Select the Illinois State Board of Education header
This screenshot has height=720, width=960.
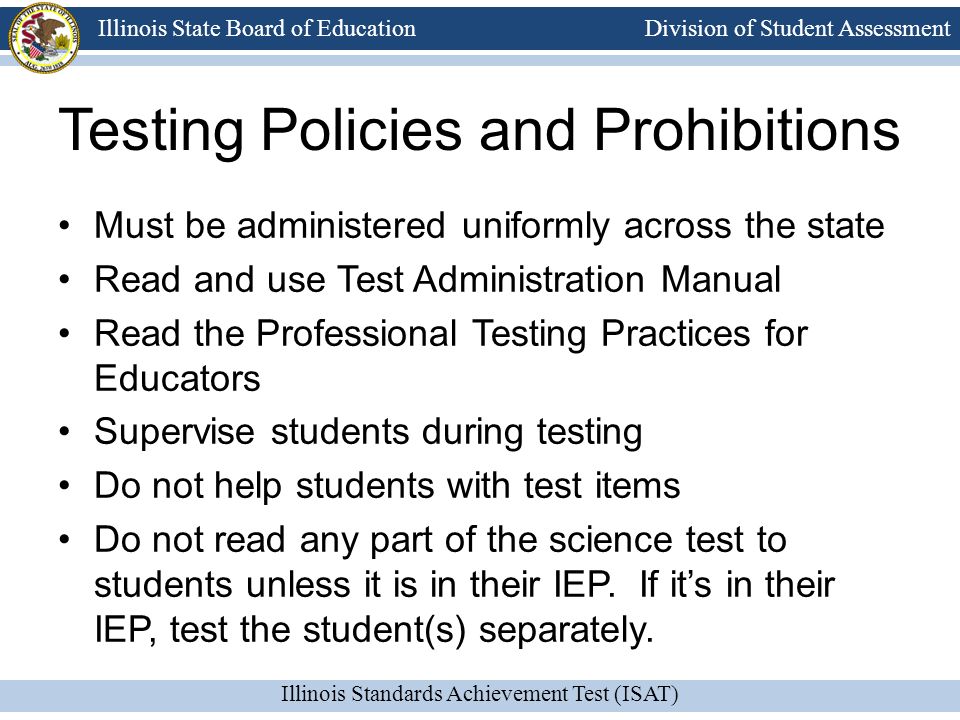click(257, 28)
